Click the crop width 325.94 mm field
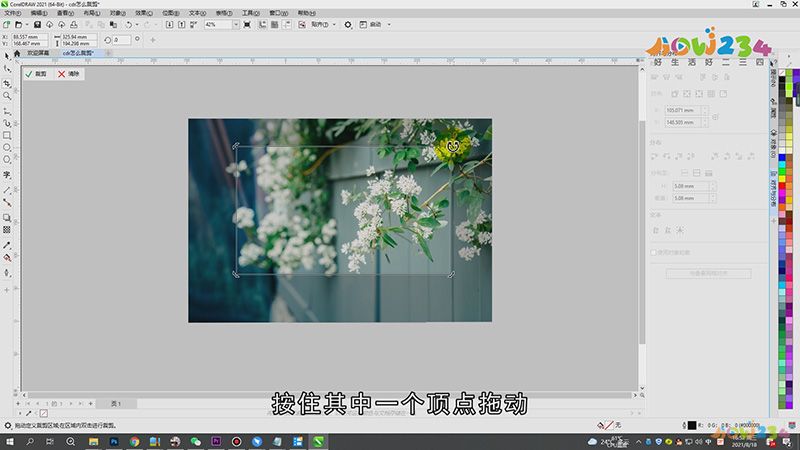Image resolution: width=800 pixels, height=450 pixels. pyautogui.click(x=79, y=37)
